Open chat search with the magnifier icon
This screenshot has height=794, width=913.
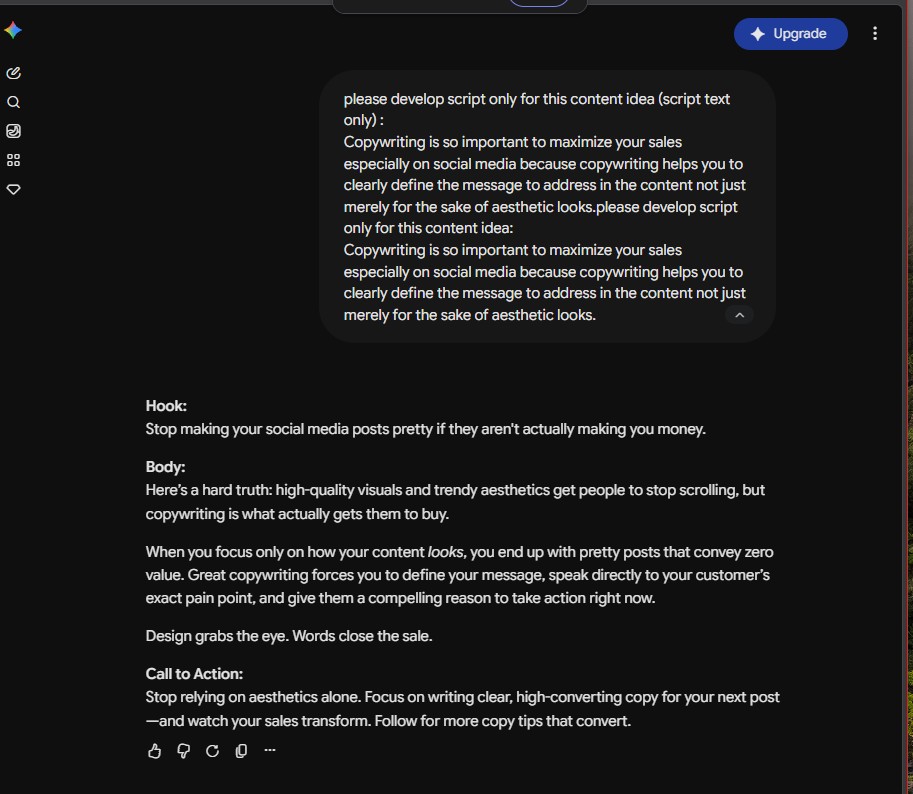click(x=13, y=102)
